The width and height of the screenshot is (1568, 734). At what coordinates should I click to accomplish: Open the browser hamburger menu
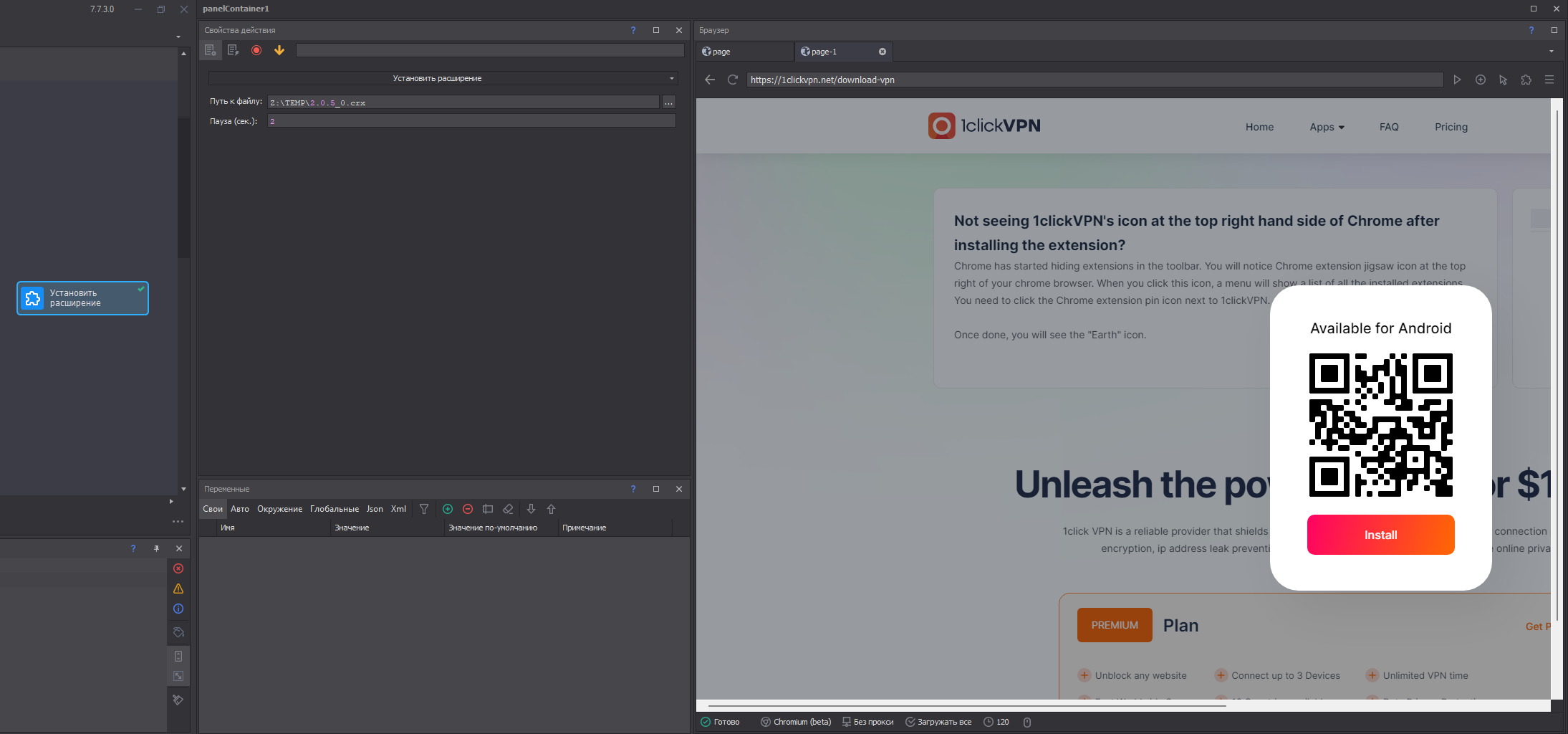[1549, 80]
